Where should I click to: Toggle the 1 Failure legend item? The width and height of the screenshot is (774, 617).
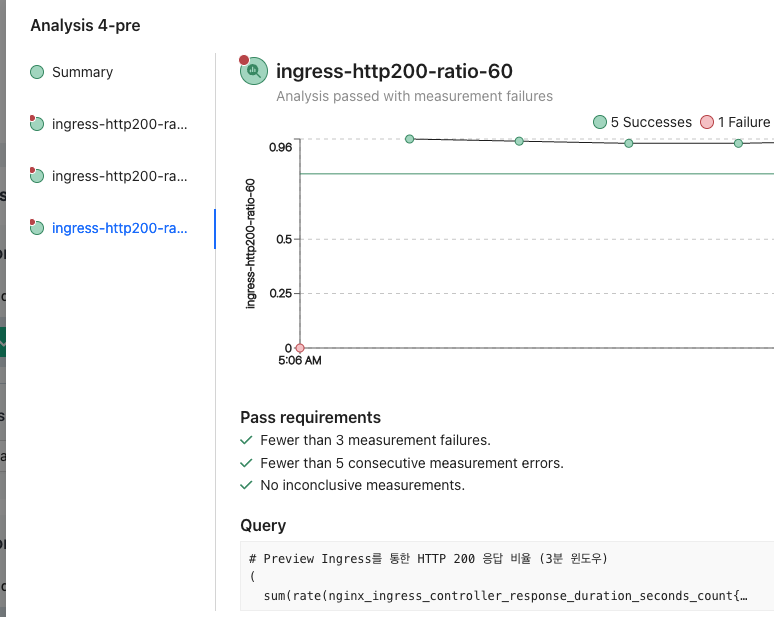coord(735,122)
